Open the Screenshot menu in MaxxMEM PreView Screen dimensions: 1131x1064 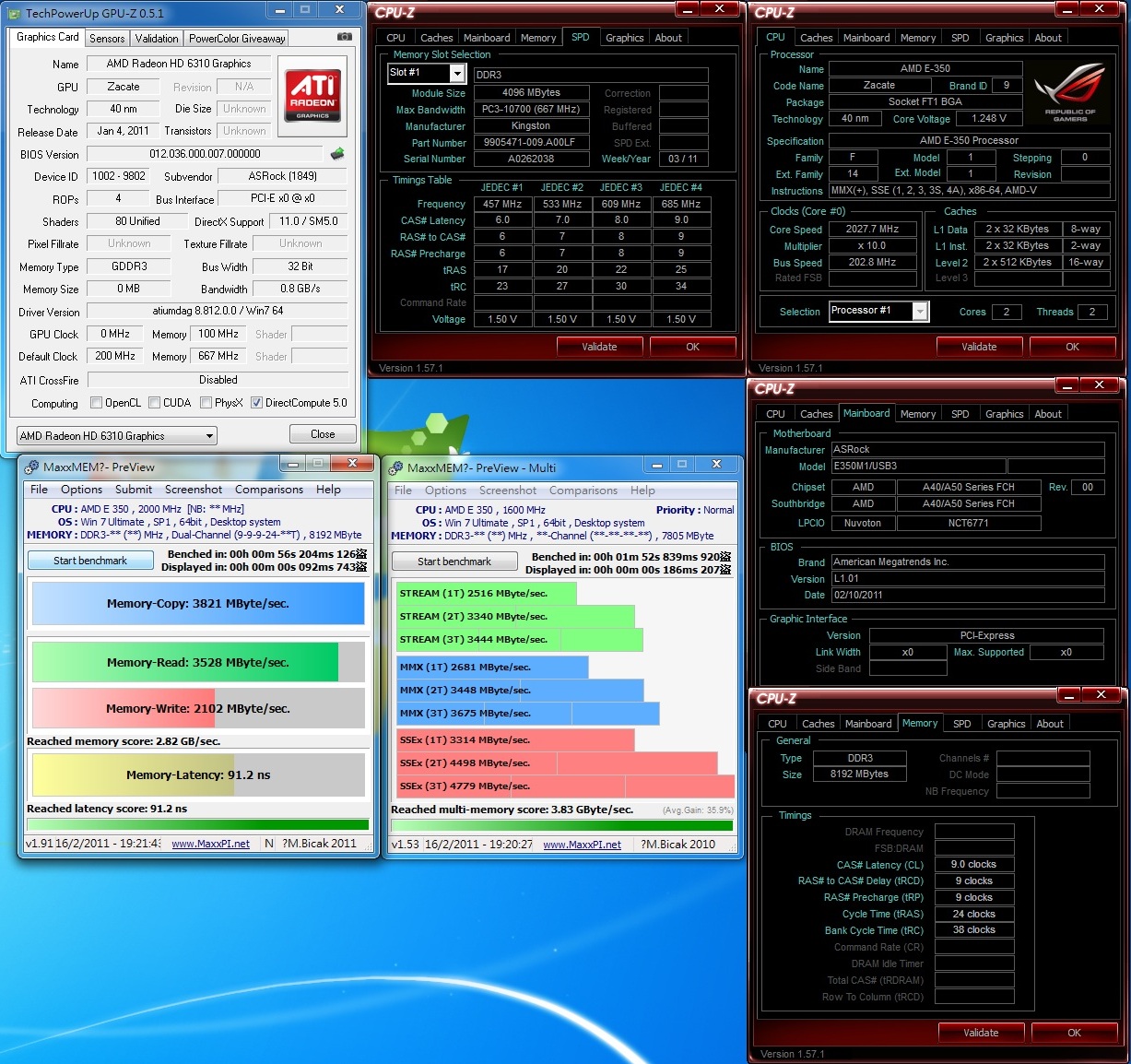[x=194, y=490]
